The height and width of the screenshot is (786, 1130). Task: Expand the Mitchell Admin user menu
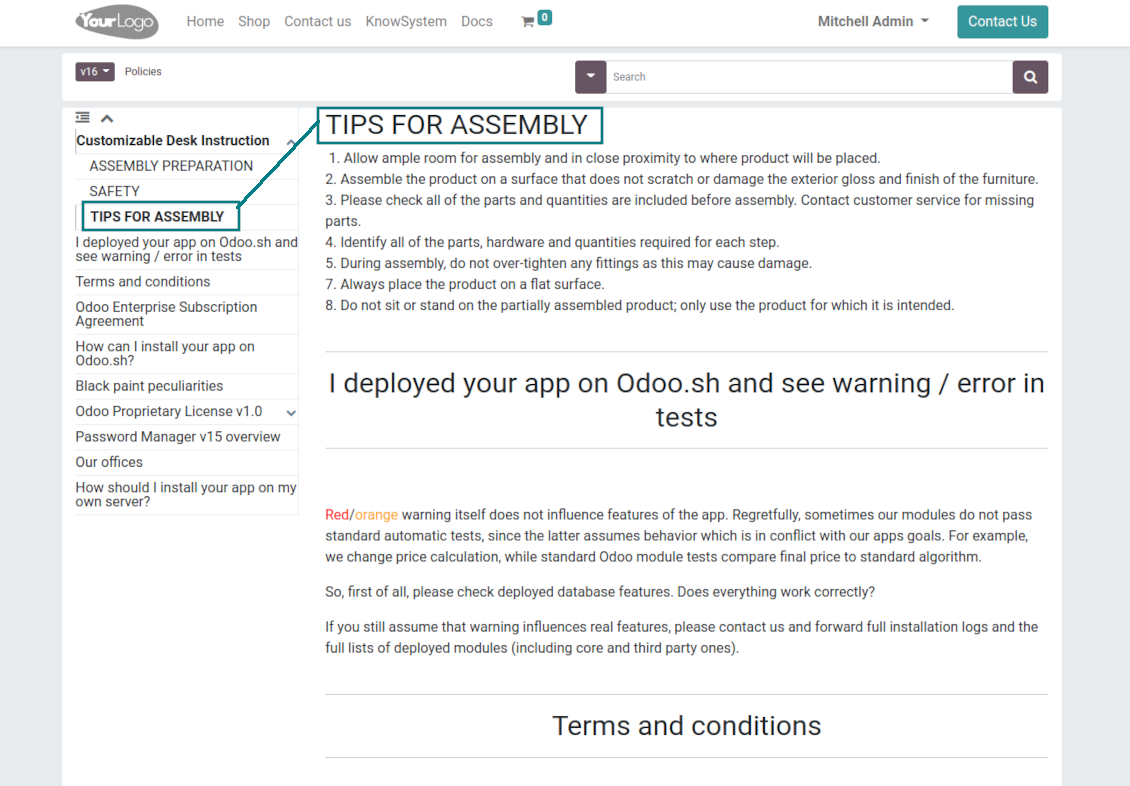tap(873, 22)
